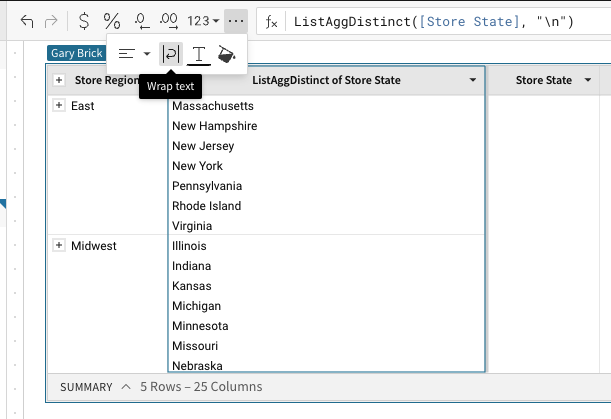Click the Rhode Island entry
This screenshot has height=419, width=611.
(207, 206)
